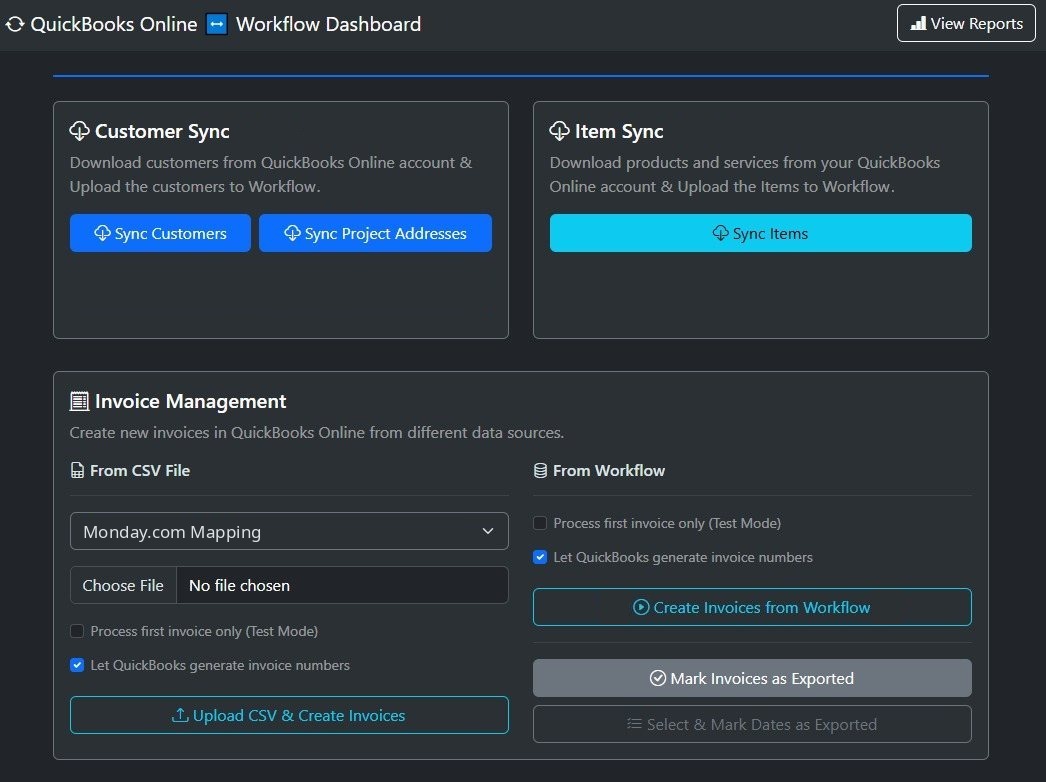The height and width of the screenshot is (782, 1046).
Task: Uncheck QuickBooks invoice numbers under From Workflow
Action: 540,556
